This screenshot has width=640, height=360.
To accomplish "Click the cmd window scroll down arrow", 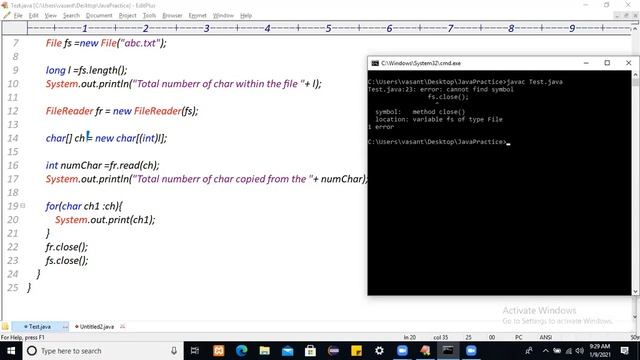I will (636, 291).
